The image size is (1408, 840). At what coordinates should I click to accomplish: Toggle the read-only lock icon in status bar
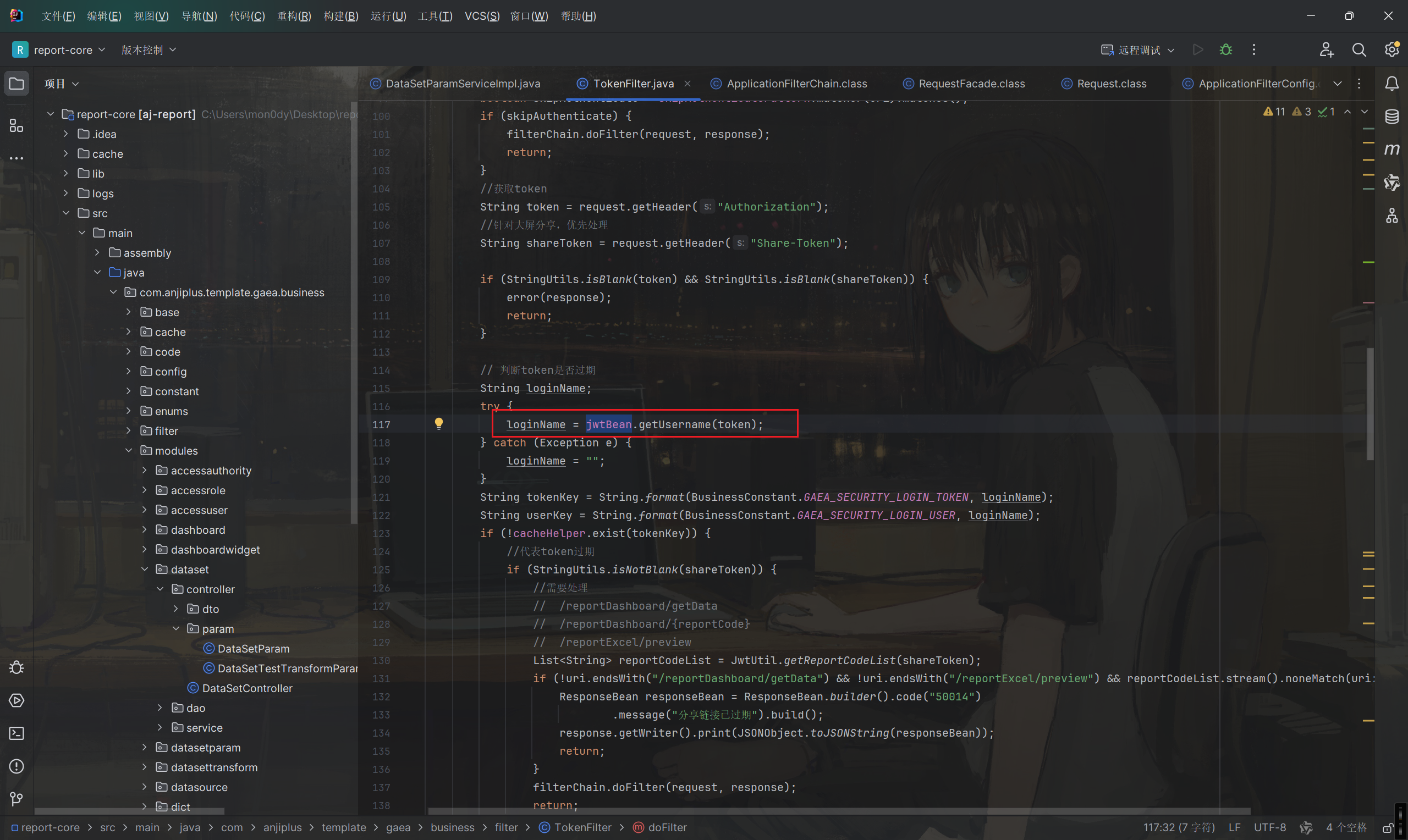[1388, 827]
